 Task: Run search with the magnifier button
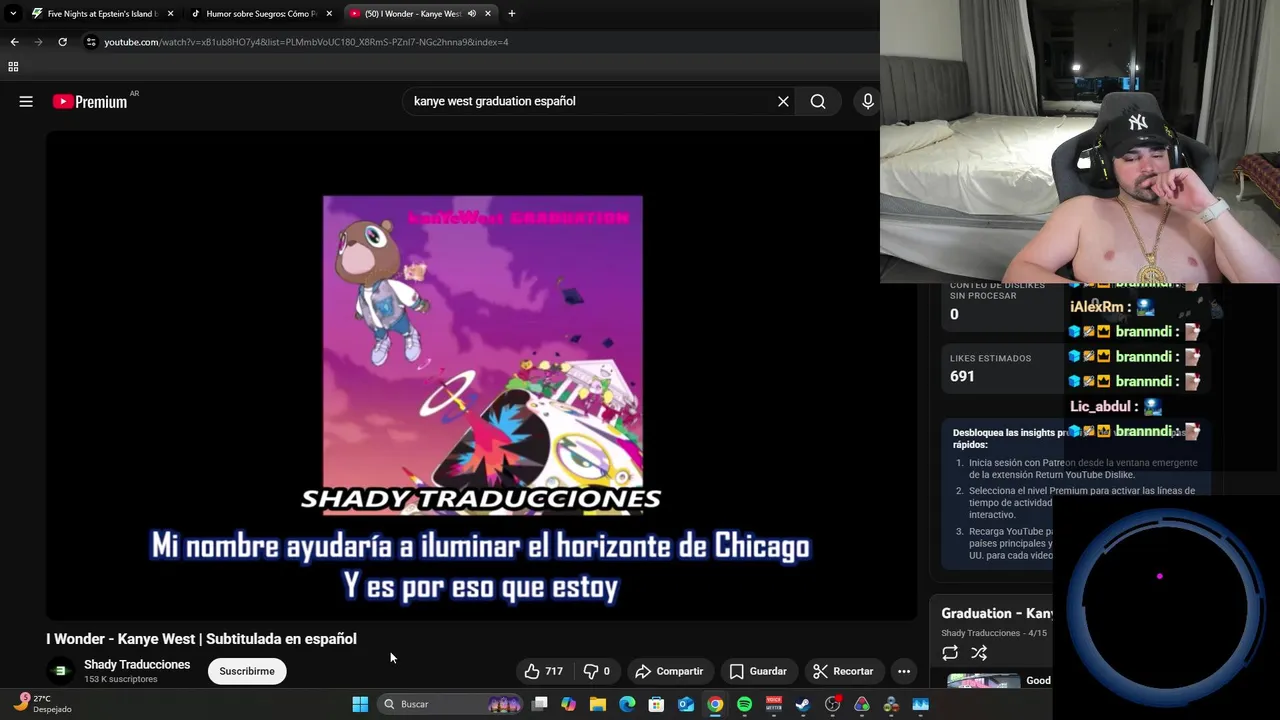click(818, 101)
